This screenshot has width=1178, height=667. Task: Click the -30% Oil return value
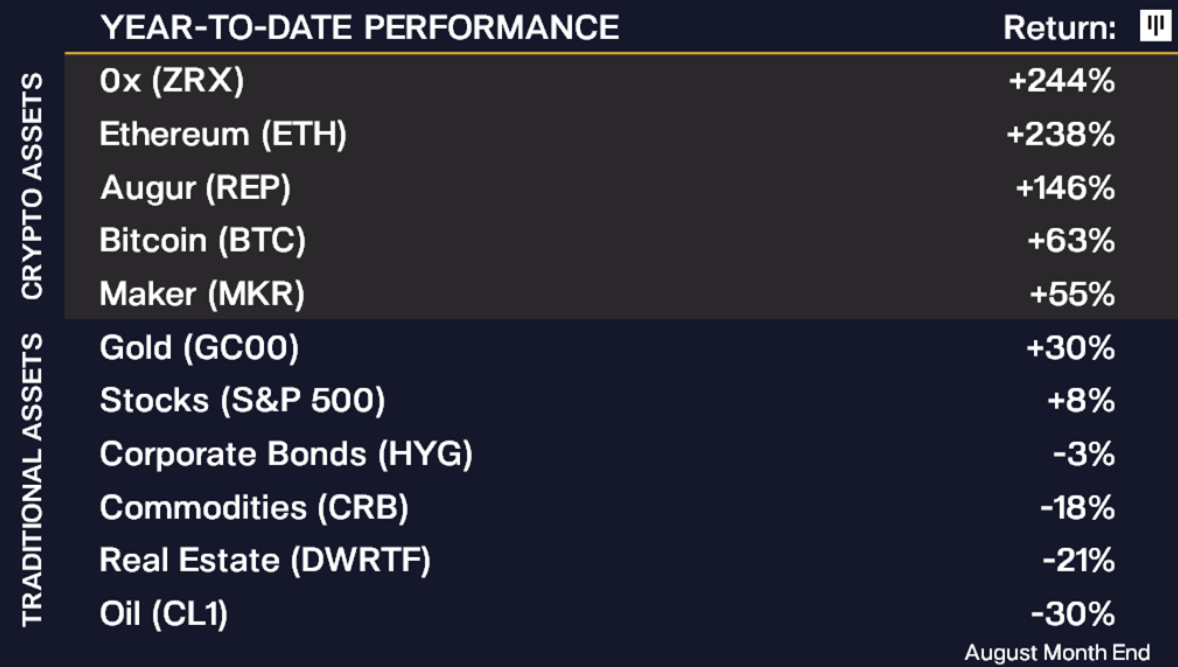1072,613
